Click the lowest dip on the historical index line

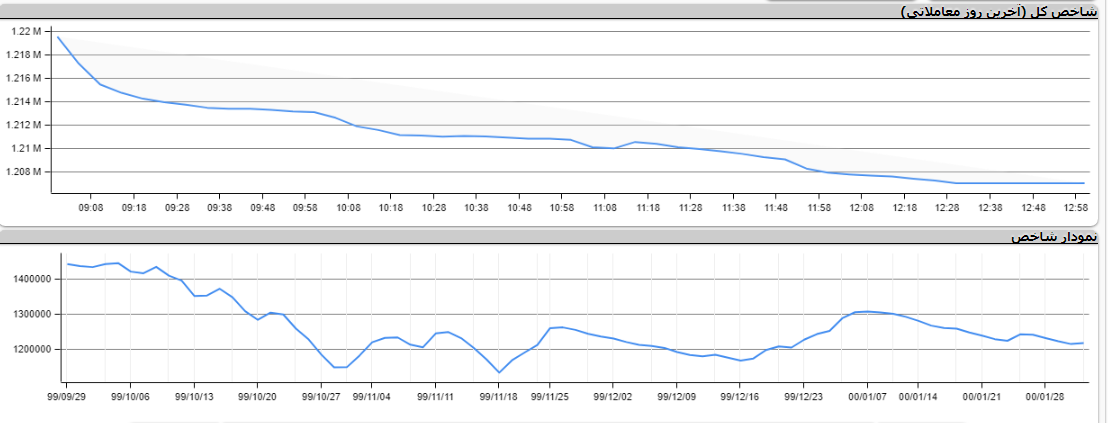pyautogui.click(x=499, y=372)
